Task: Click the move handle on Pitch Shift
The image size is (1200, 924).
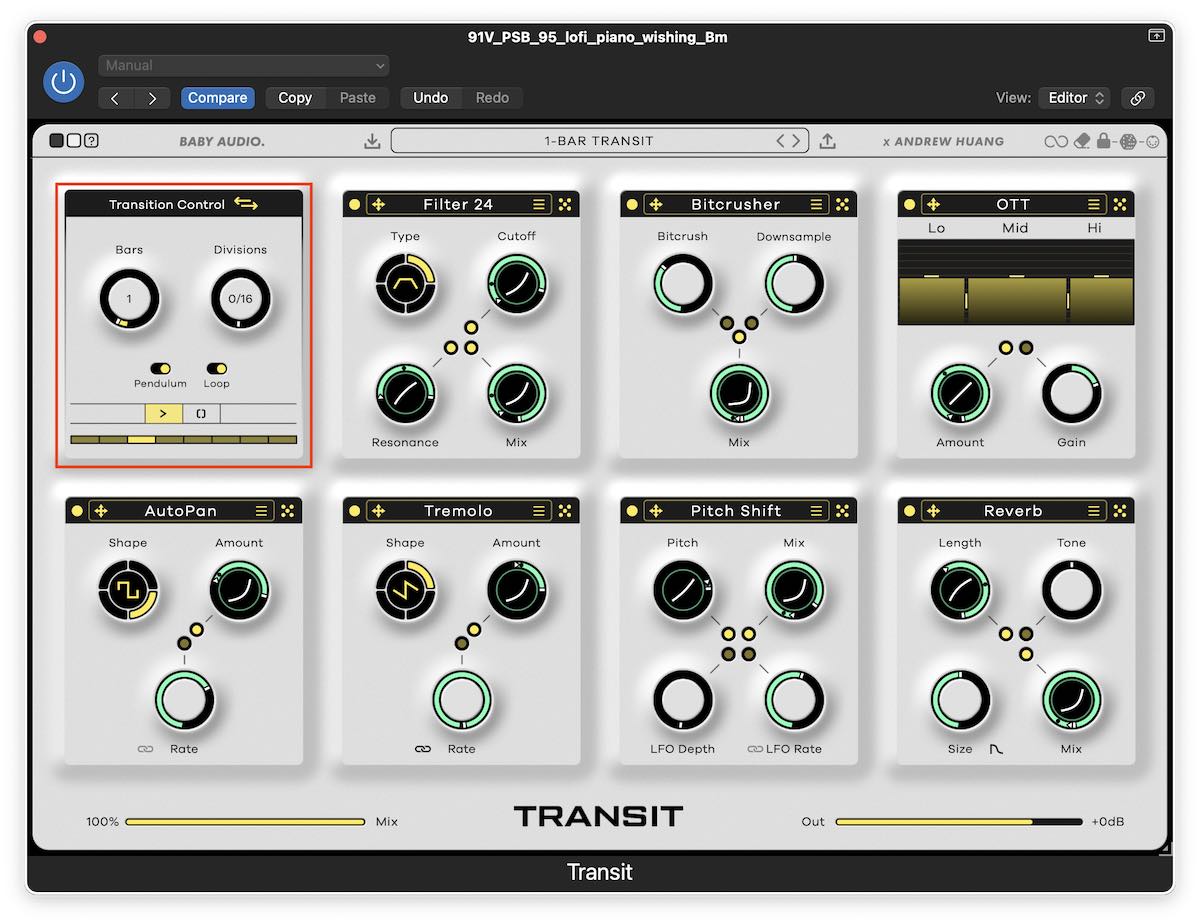Action: [656, 511]
